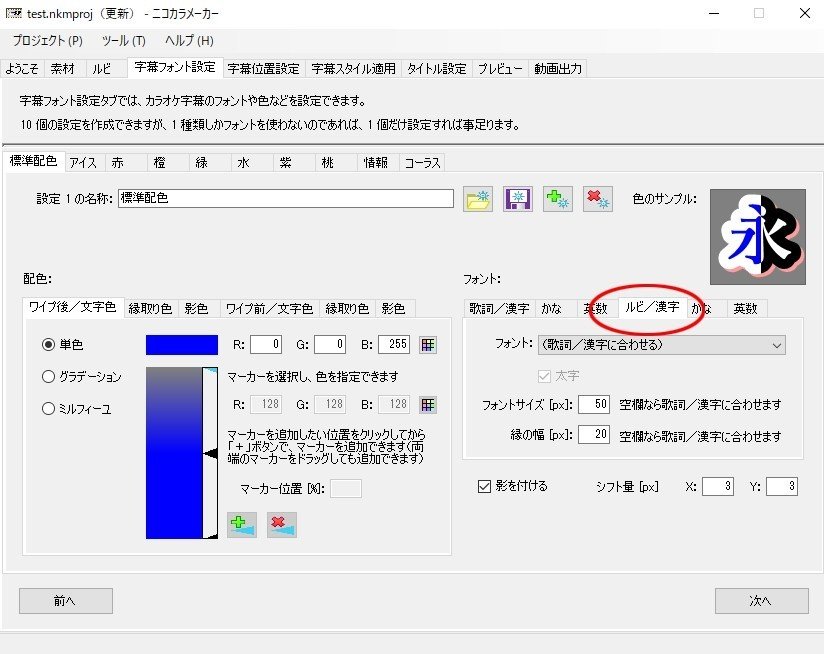Viewport: 824px width, 654px height.
Task: Select アイス color setting tab
Action: 83,163
